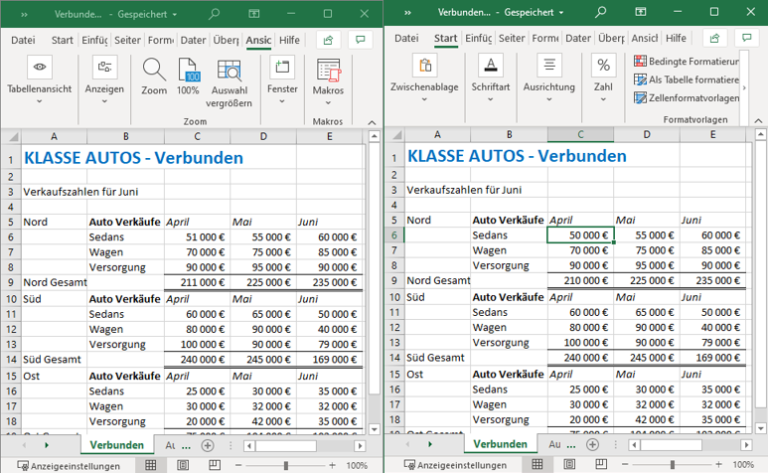The image size is (768, 473).
Task: Open comments icon in right window
Action: pyautogui.click(x=747, y=38)
